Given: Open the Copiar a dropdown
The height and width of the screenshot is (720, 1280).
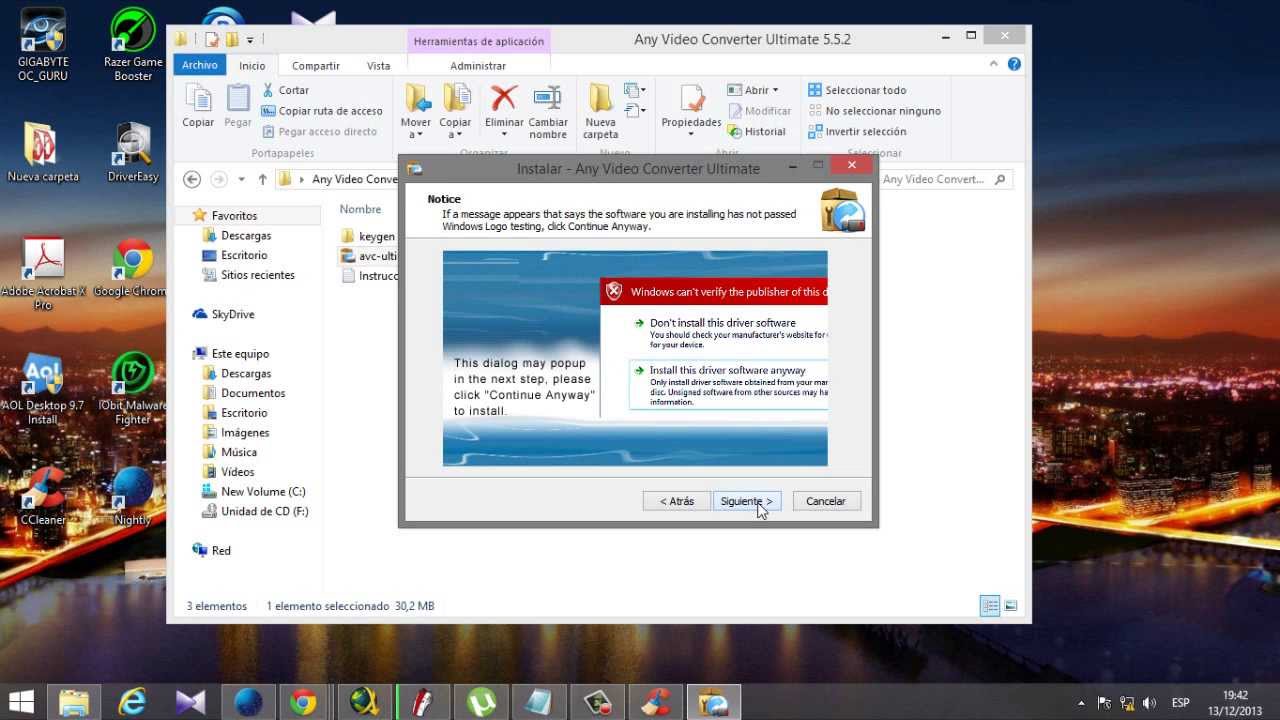Looking at the screenshot, I should [x=456, y=112].
